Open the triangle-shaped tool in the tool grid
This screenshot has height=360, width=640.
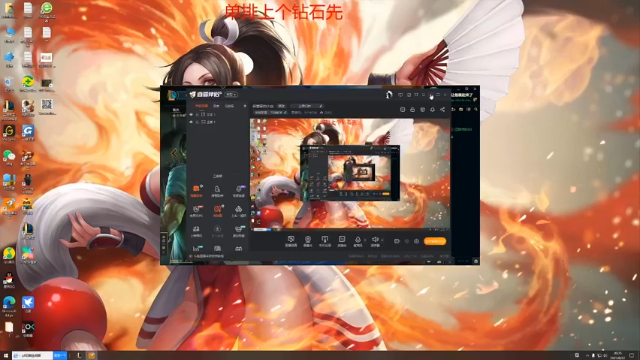238,211
